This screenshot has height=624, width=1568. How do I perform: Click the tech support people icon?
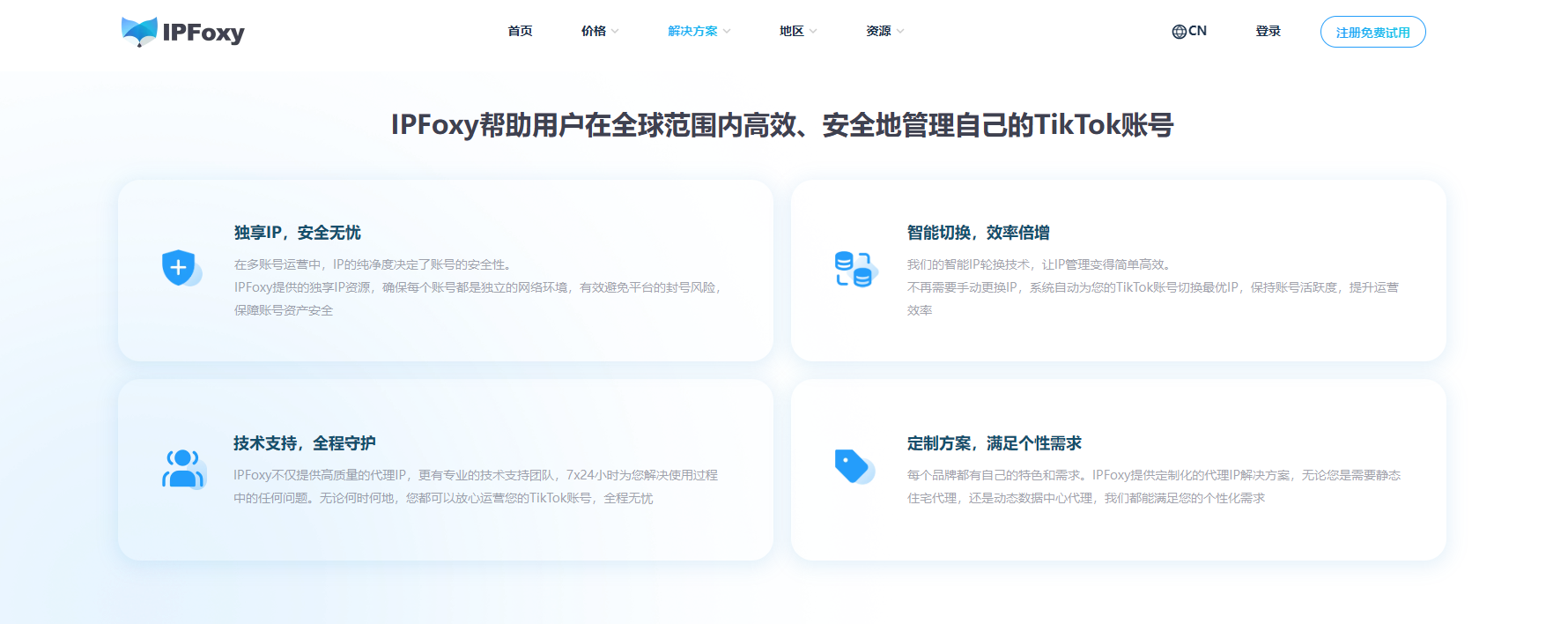183,469
